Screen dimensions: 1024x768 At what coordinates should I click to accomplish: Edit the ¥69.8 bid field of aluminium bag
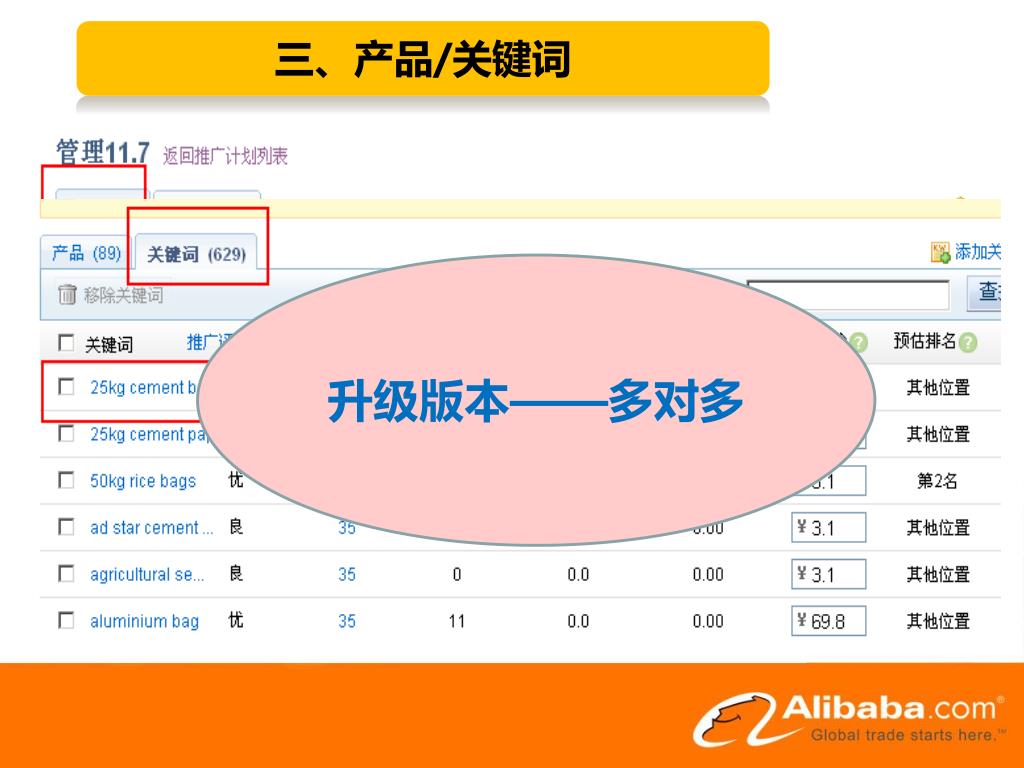pyautogui.click(x=829, y=621)
